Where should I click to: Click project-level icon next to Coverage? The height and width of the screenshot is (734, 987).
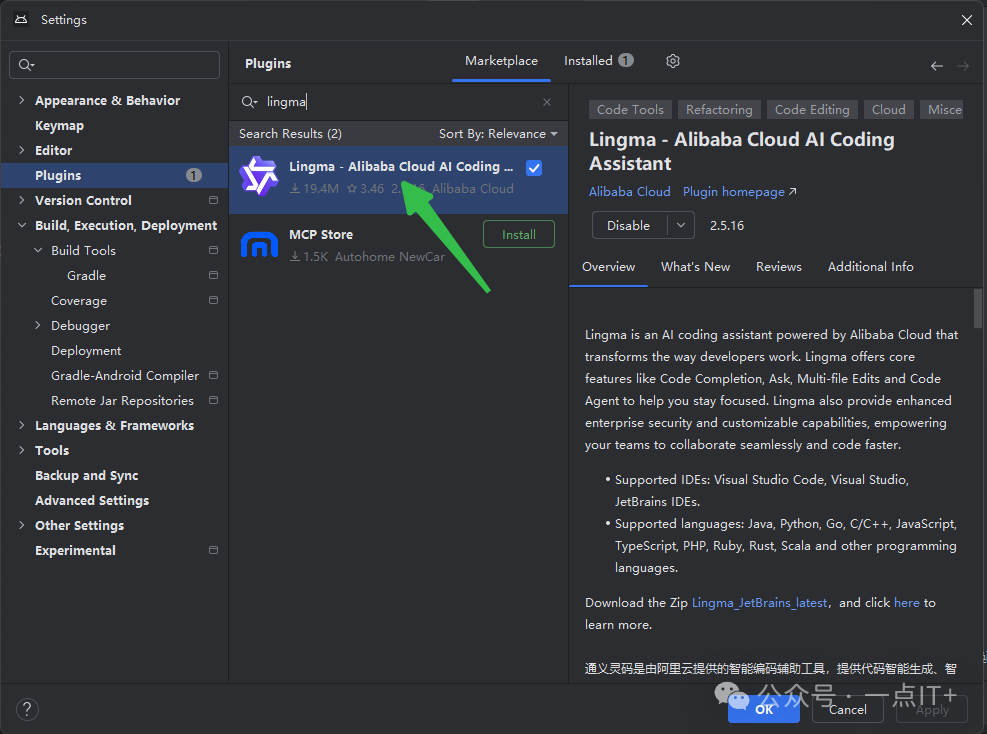[x=213, y=300]
